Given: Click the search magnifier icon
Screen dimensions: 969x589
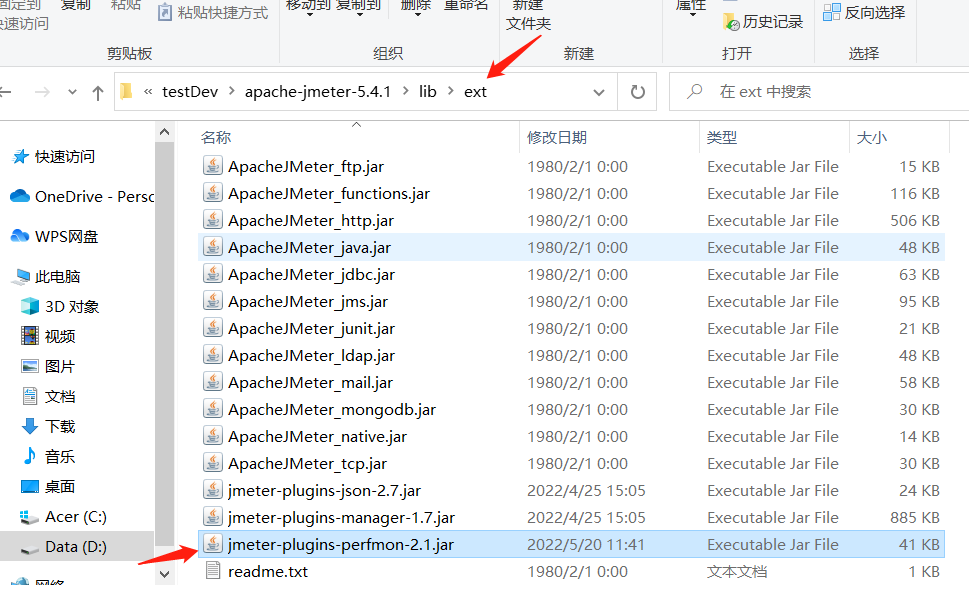Looking at the screenshot, I should pos(695,91).
